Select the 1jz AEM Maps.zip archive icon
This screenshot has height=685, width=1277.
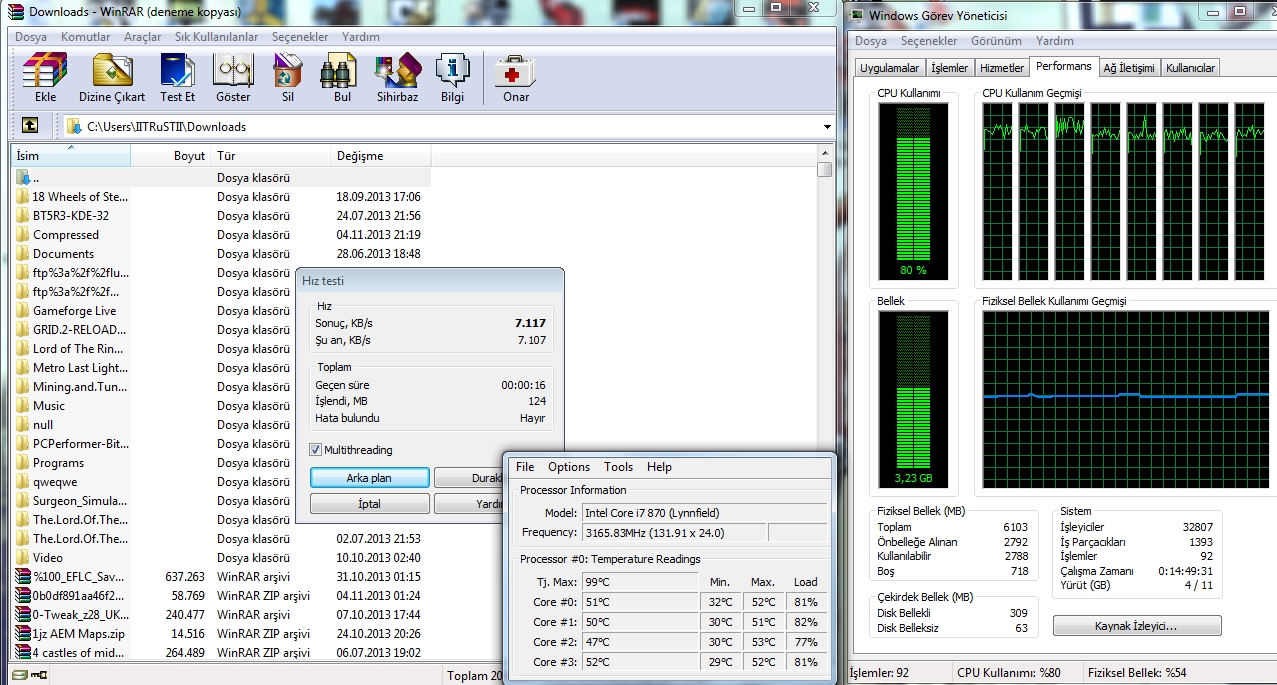[x=23, y=634]
